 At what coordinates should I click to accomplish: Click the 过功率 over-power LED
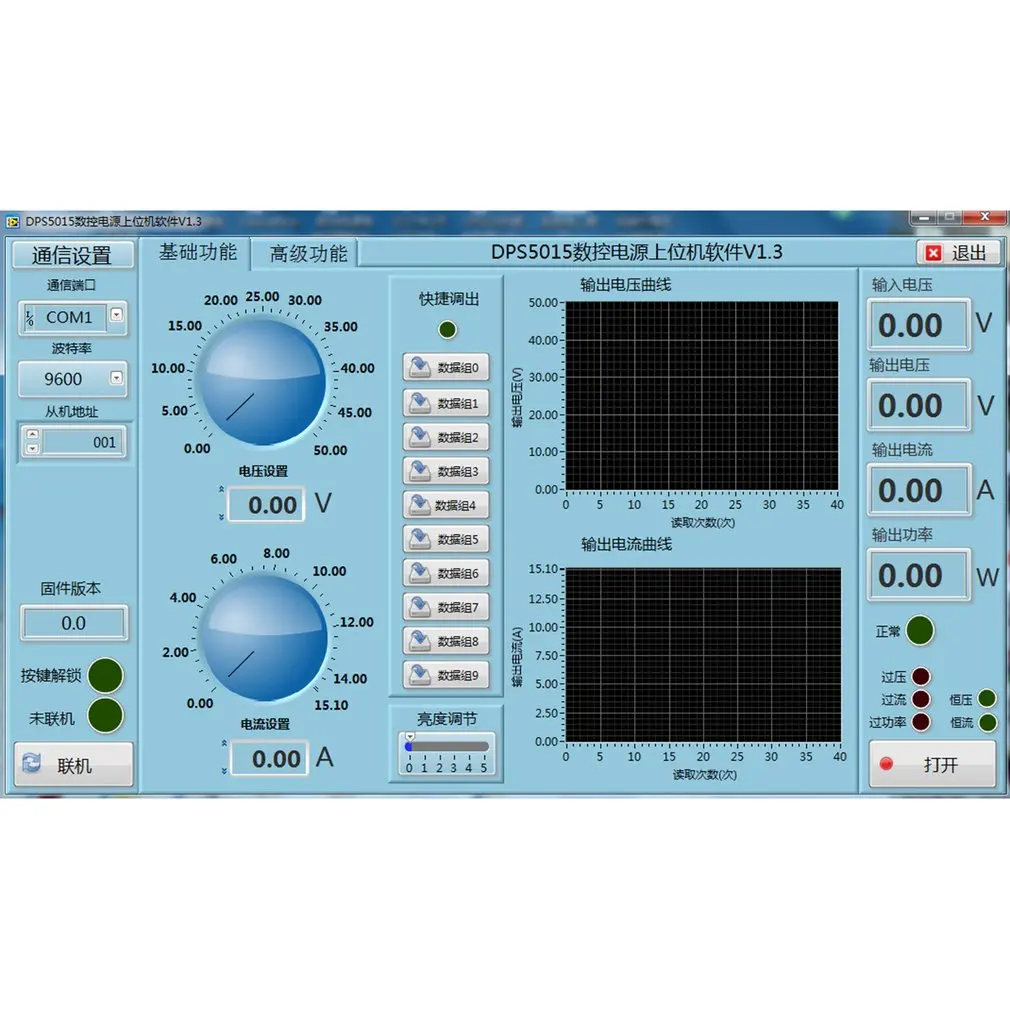[922, 722]
